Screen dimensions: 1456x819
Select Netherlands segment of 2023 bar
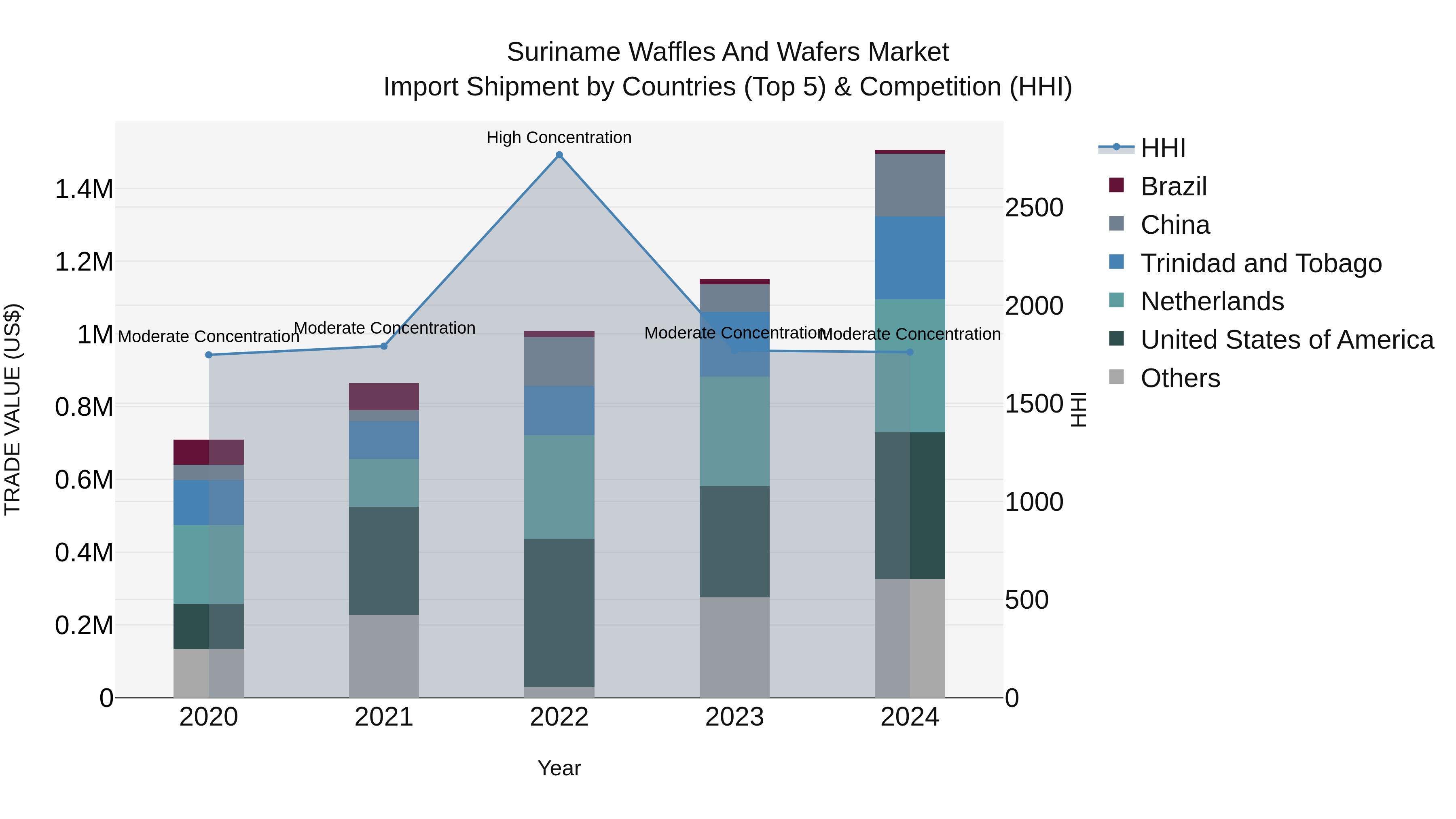click(x=735, y=431)
